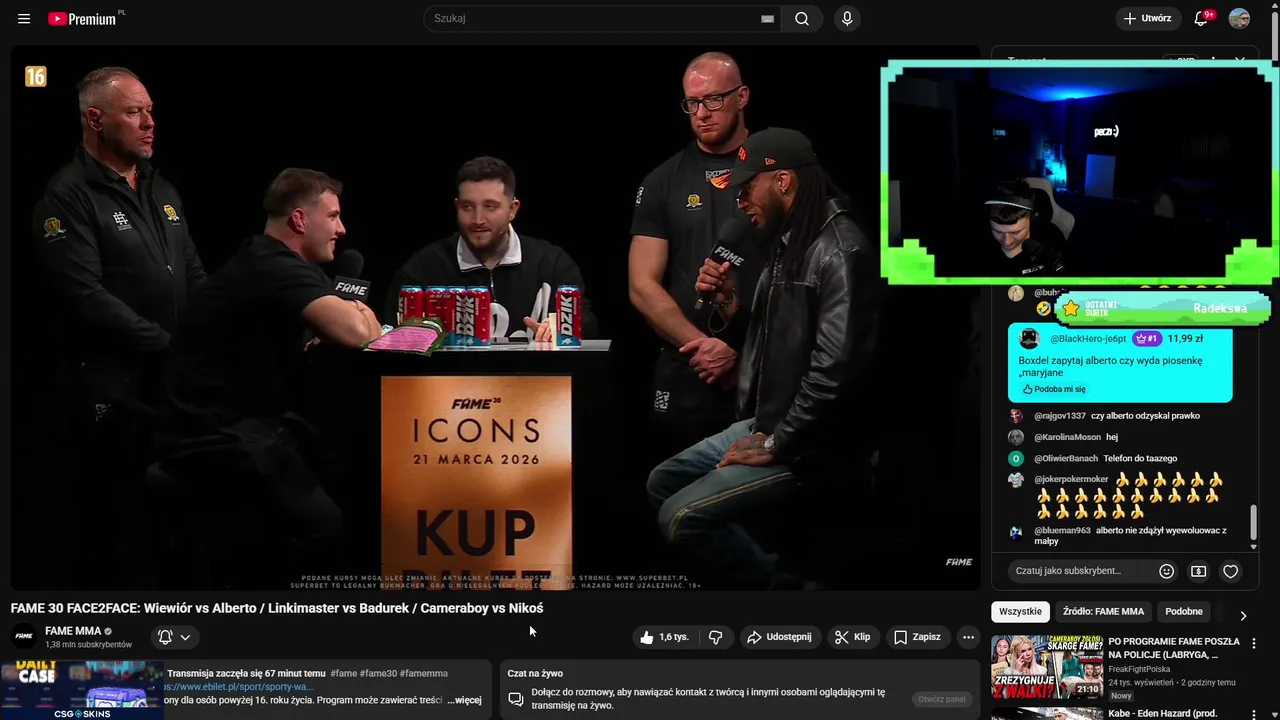Click the Czat na żywo heading
1280x720 pixels.
(x=535, y=673)
